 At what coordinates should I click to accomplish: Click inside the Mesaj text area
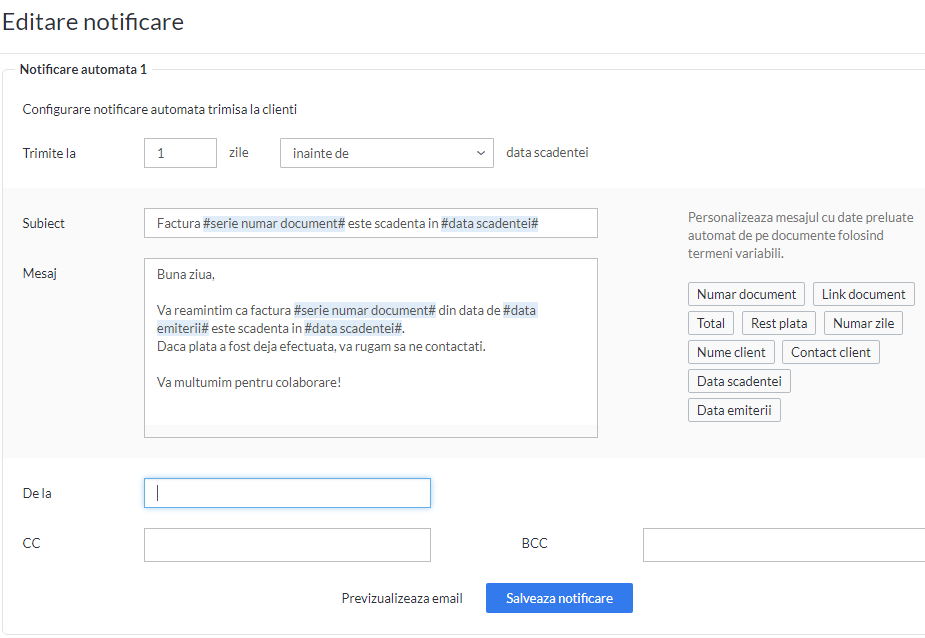coord(370,348)
